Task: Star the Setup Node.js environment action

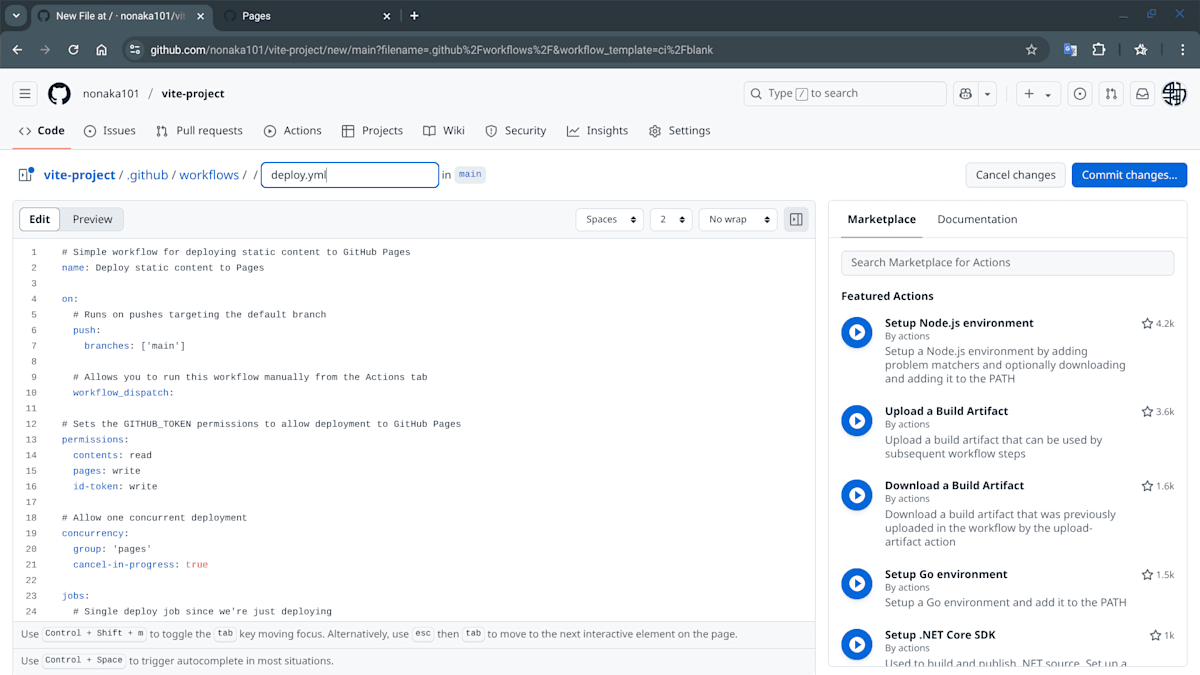Action: pyautogui.click(x=1147, y=323)
